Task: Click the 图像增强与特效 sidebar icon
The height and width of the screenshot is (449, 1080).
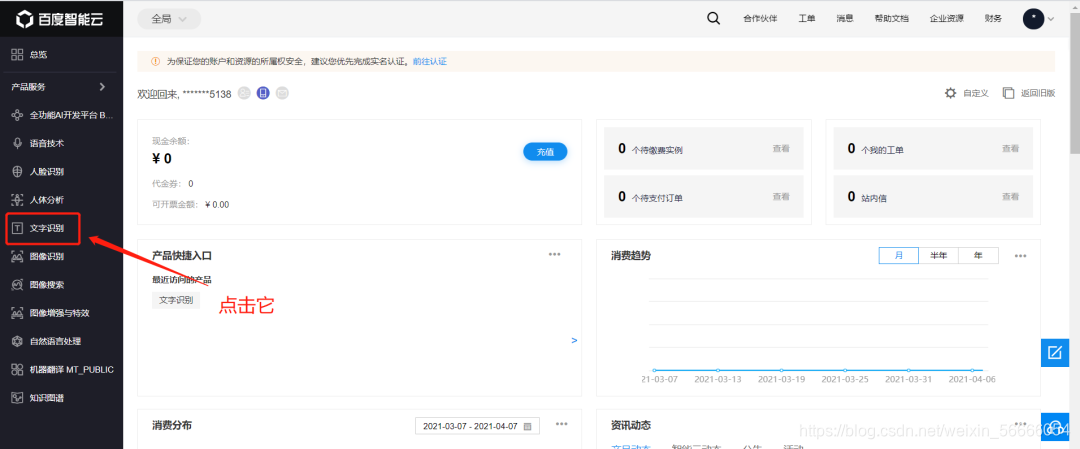Action: pos(18,313)
